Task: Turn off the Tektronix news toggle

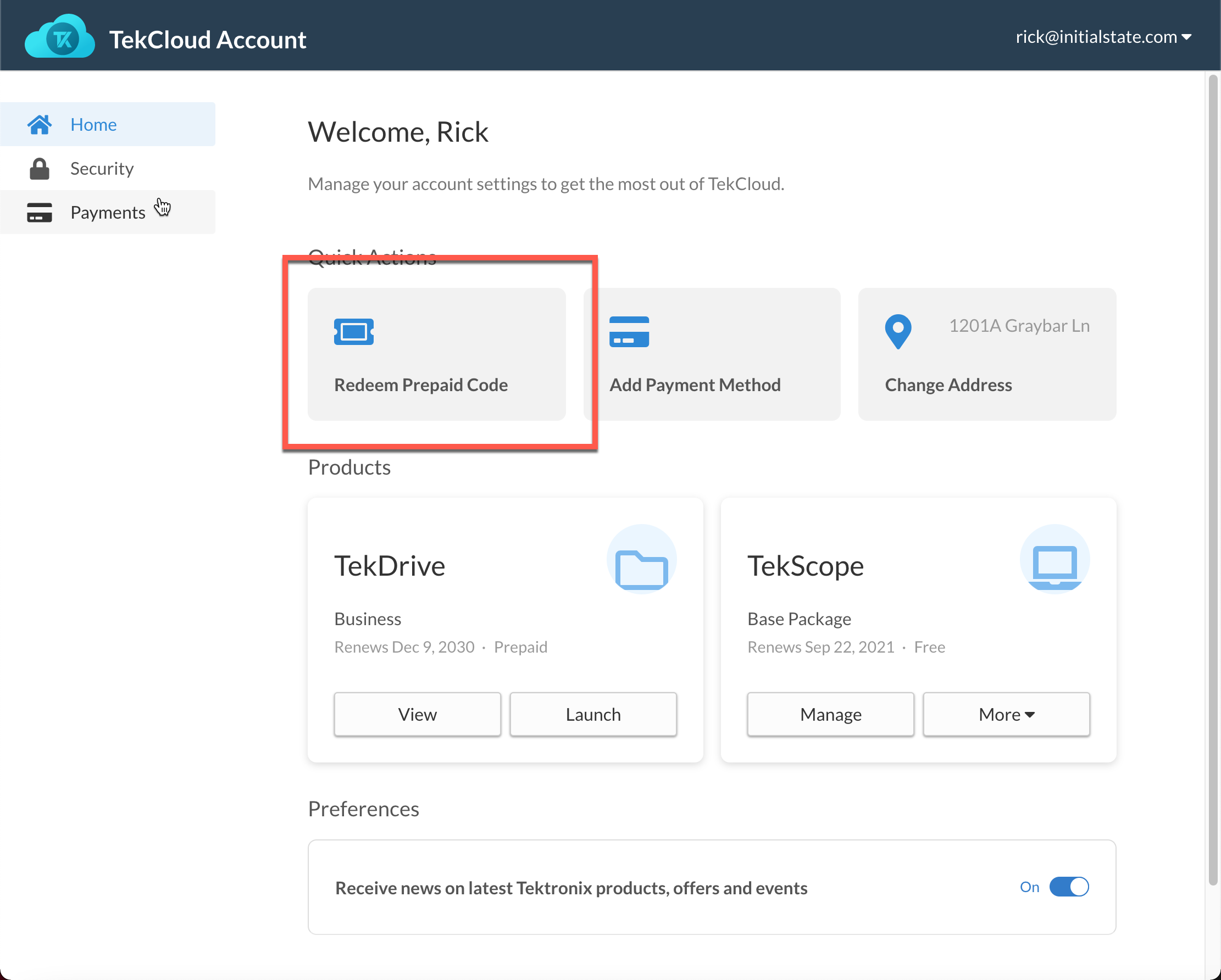Action: point(1068,887)
